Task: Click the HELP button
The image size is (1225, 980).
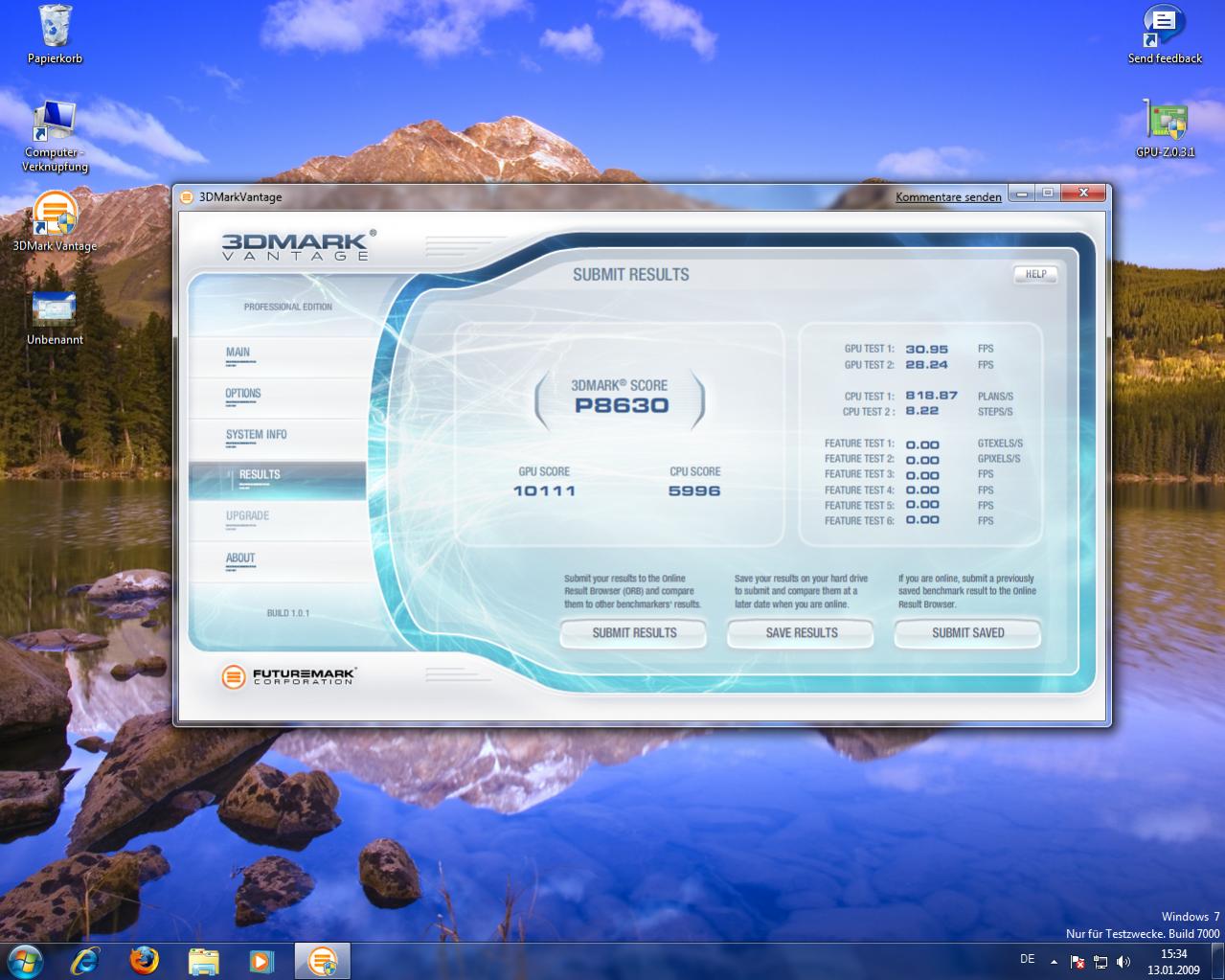Action: tap(1035, 274)
